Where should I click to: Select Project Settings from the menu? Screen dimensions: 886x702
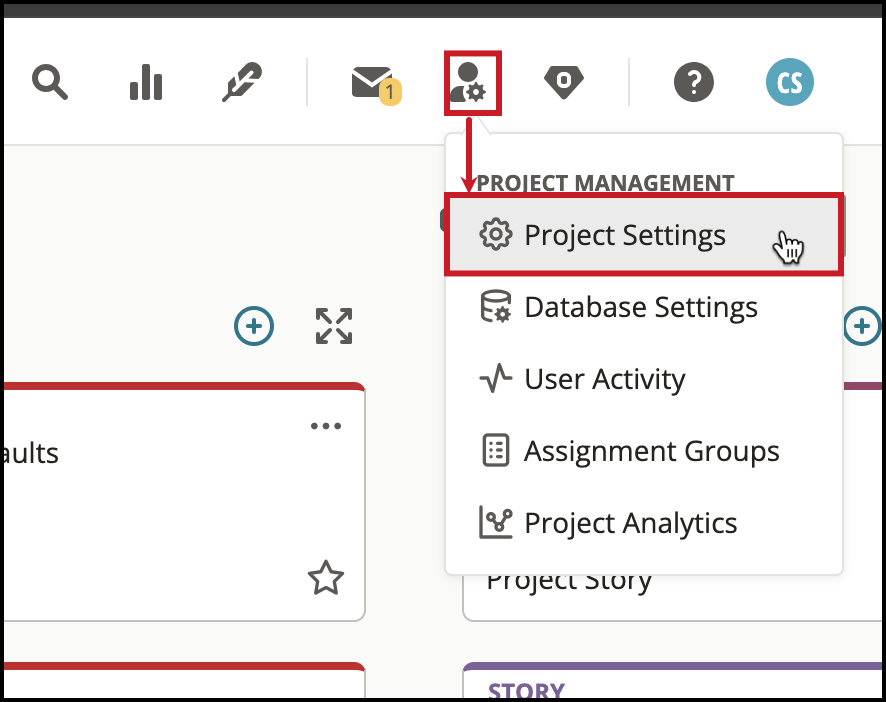644,235
